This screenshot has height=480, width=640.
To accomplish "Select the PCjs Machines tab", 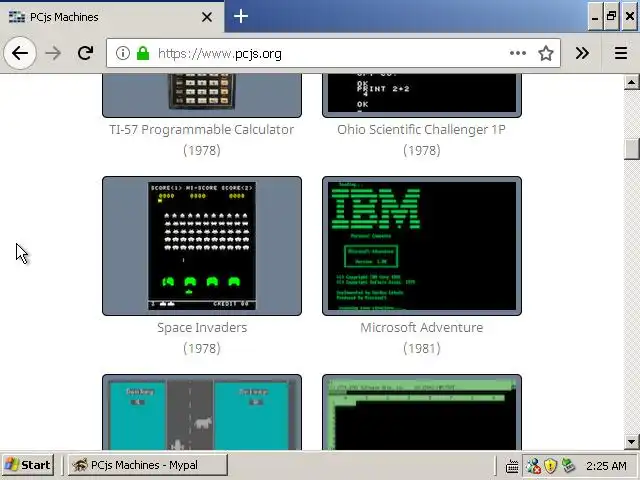I will pyautogui.click(x=111, y=17).
